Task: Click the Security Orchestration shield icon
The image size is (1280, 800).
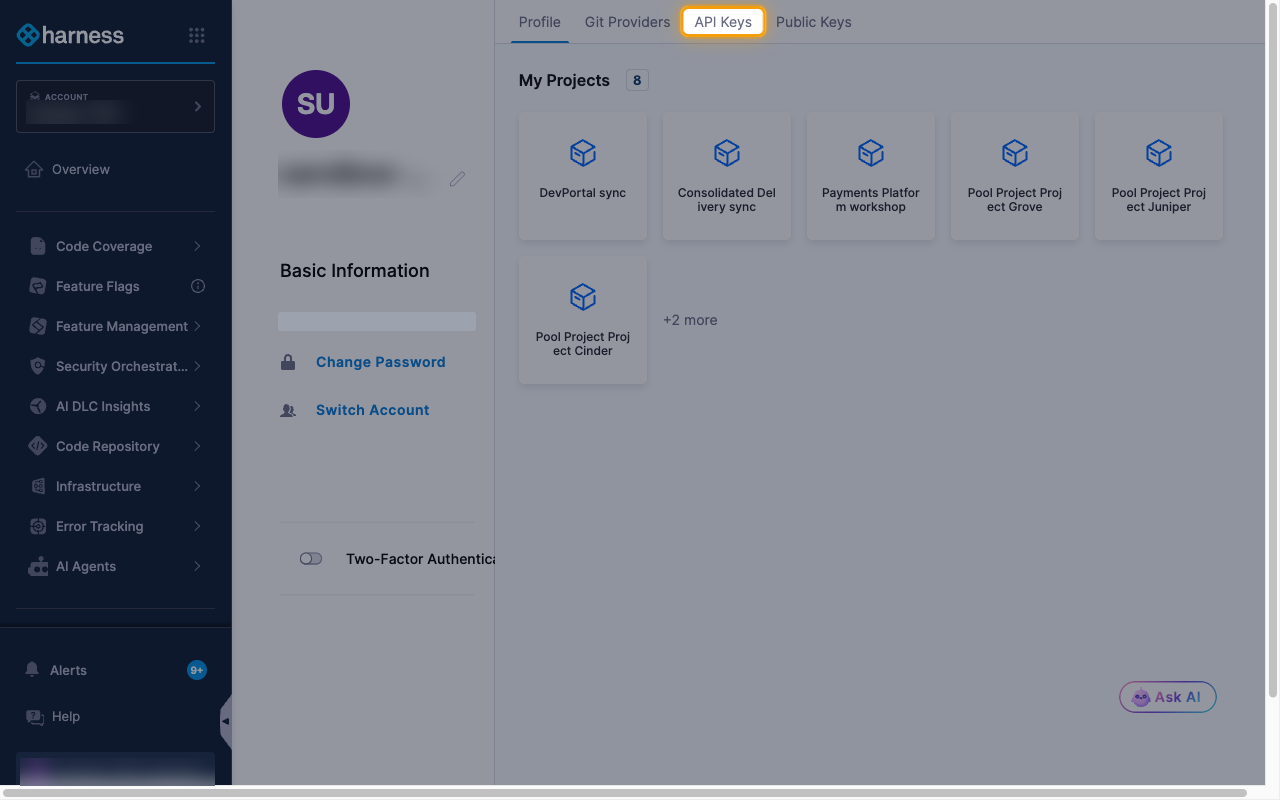Action: [38, 366]
